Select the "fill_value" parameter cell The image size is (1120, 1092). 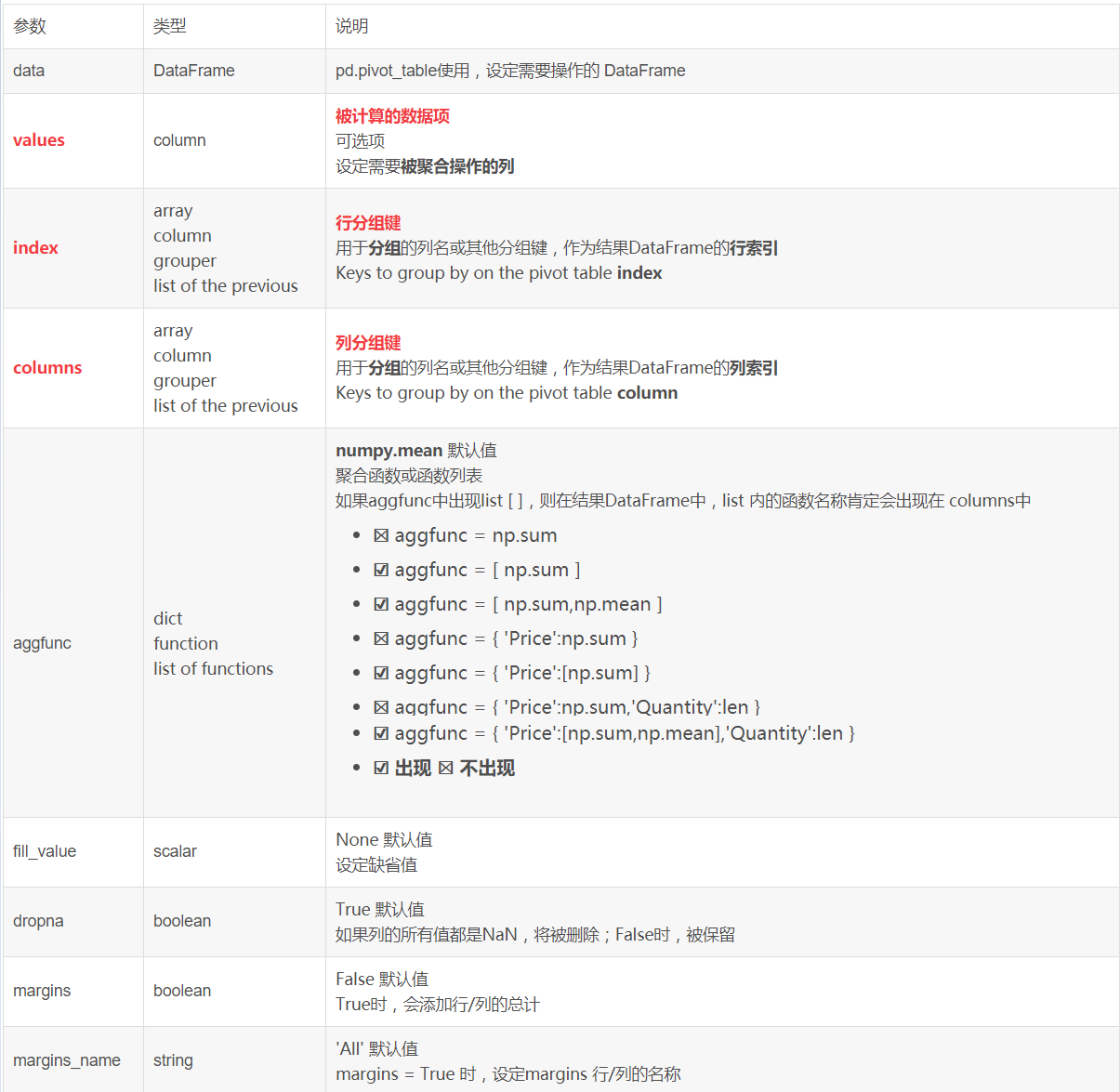[45, 851]
